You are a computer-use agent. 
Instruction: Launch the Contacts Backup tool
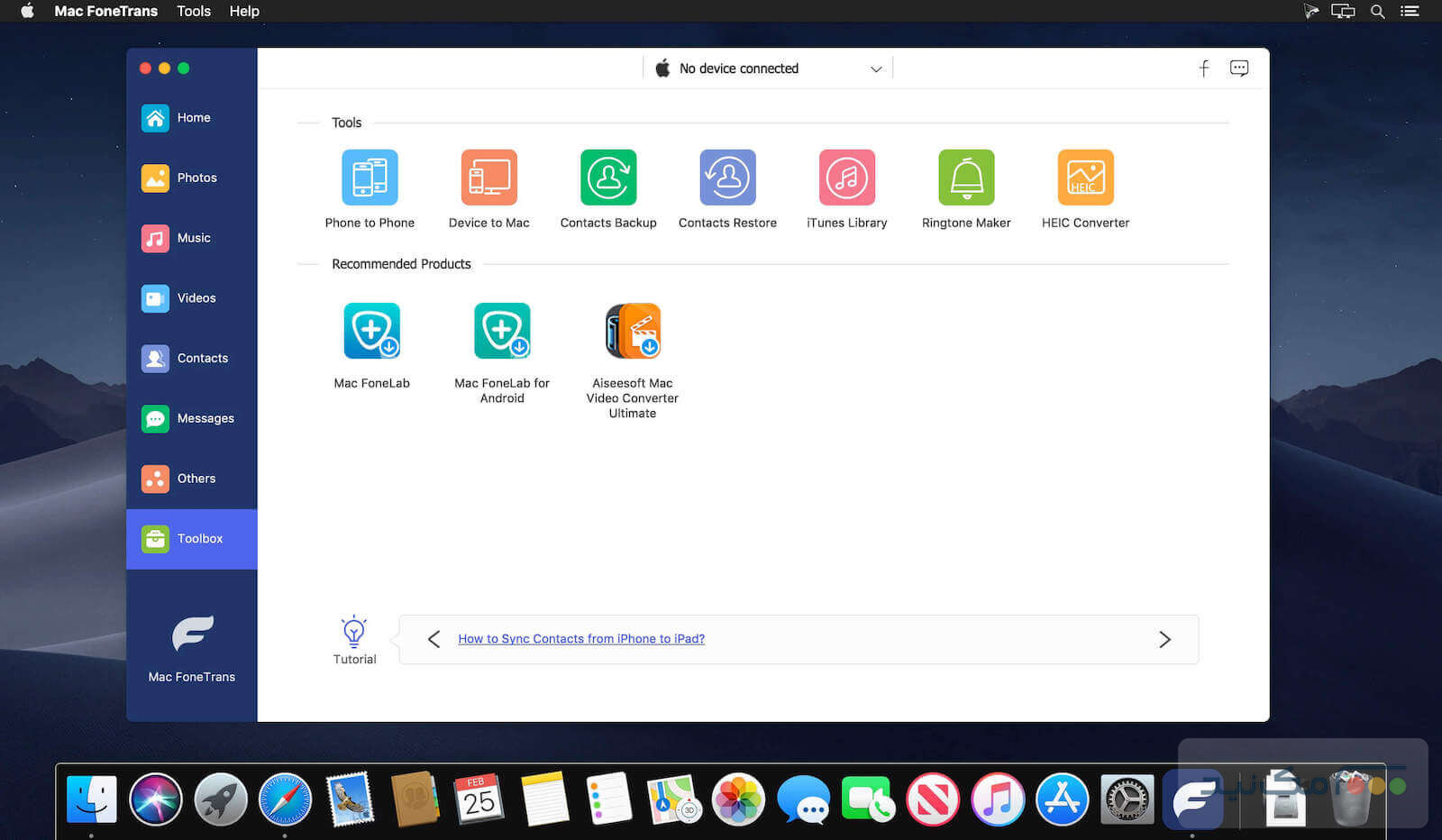tap(607, 178)
